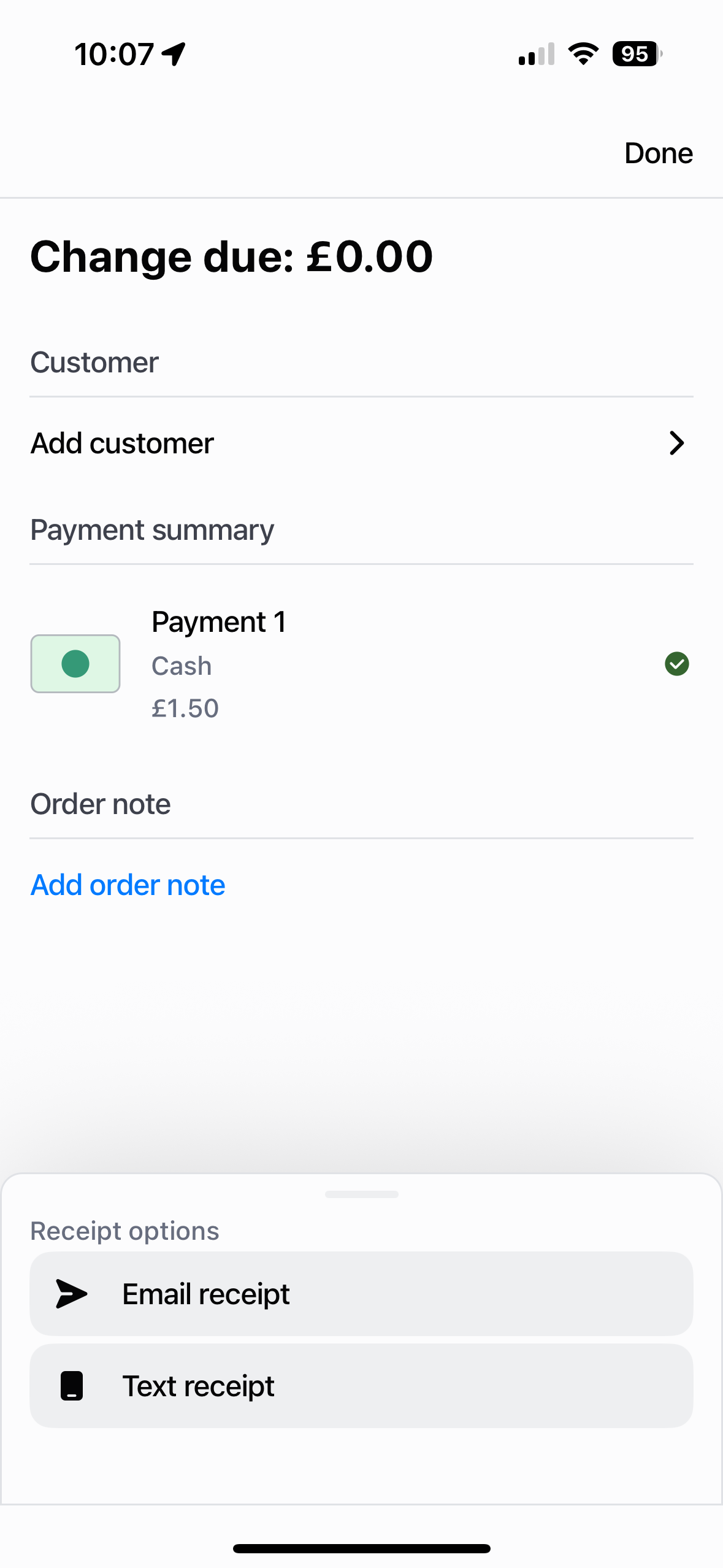Select the Email receipt option
Viewport: 723px width, 1568px height.
point(361,1294)
